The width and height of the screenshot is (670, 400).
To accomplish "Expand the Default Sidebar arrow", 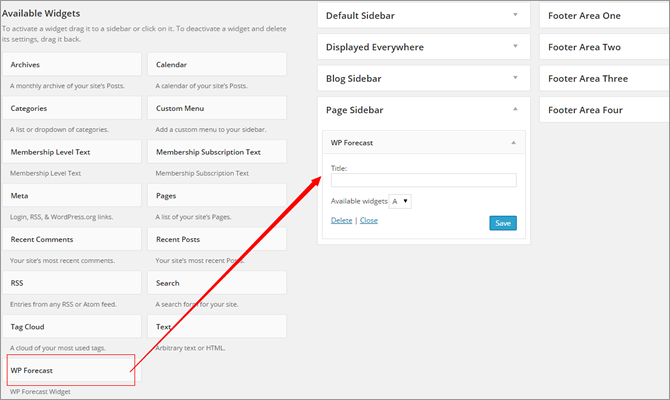I will [x=515, y=15].
